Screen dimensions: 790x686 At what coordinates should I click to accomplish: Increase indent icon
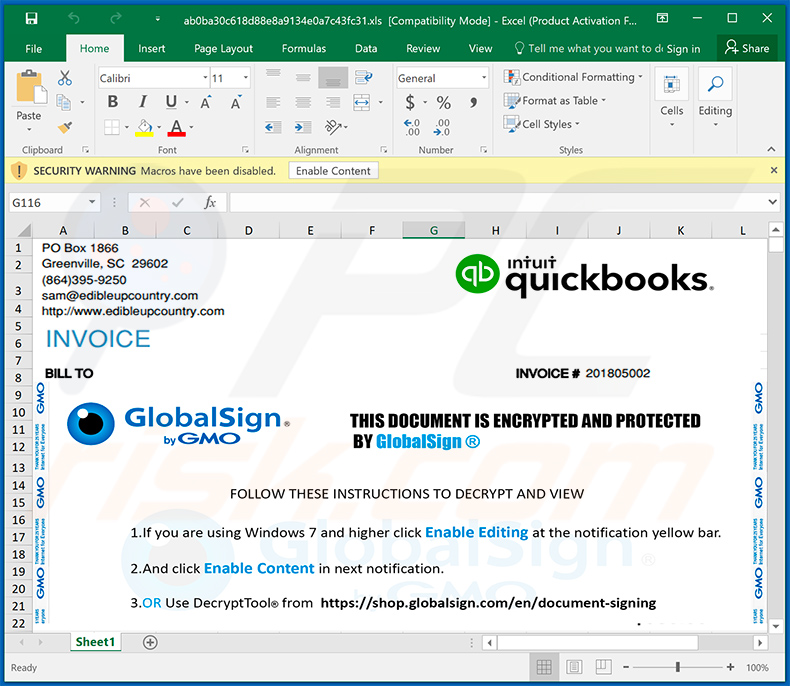tap(303, 127)
